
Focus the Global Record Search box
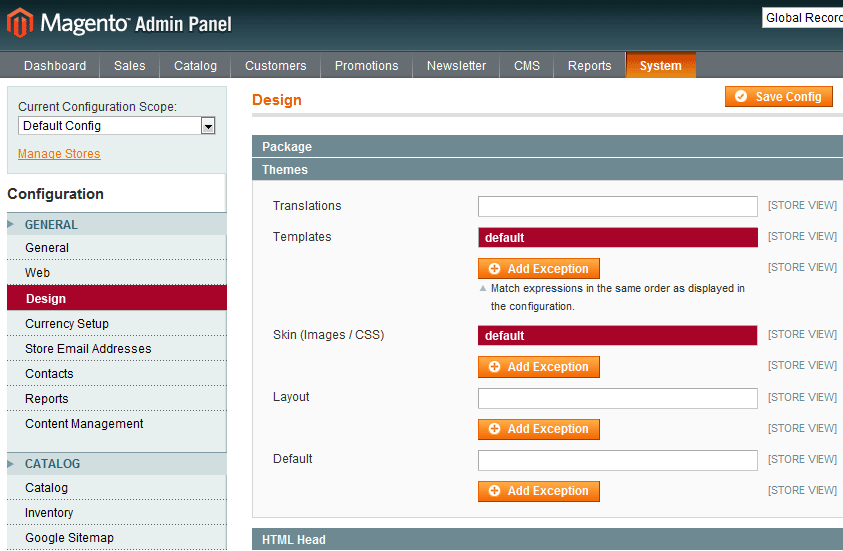tap(802, 18)
